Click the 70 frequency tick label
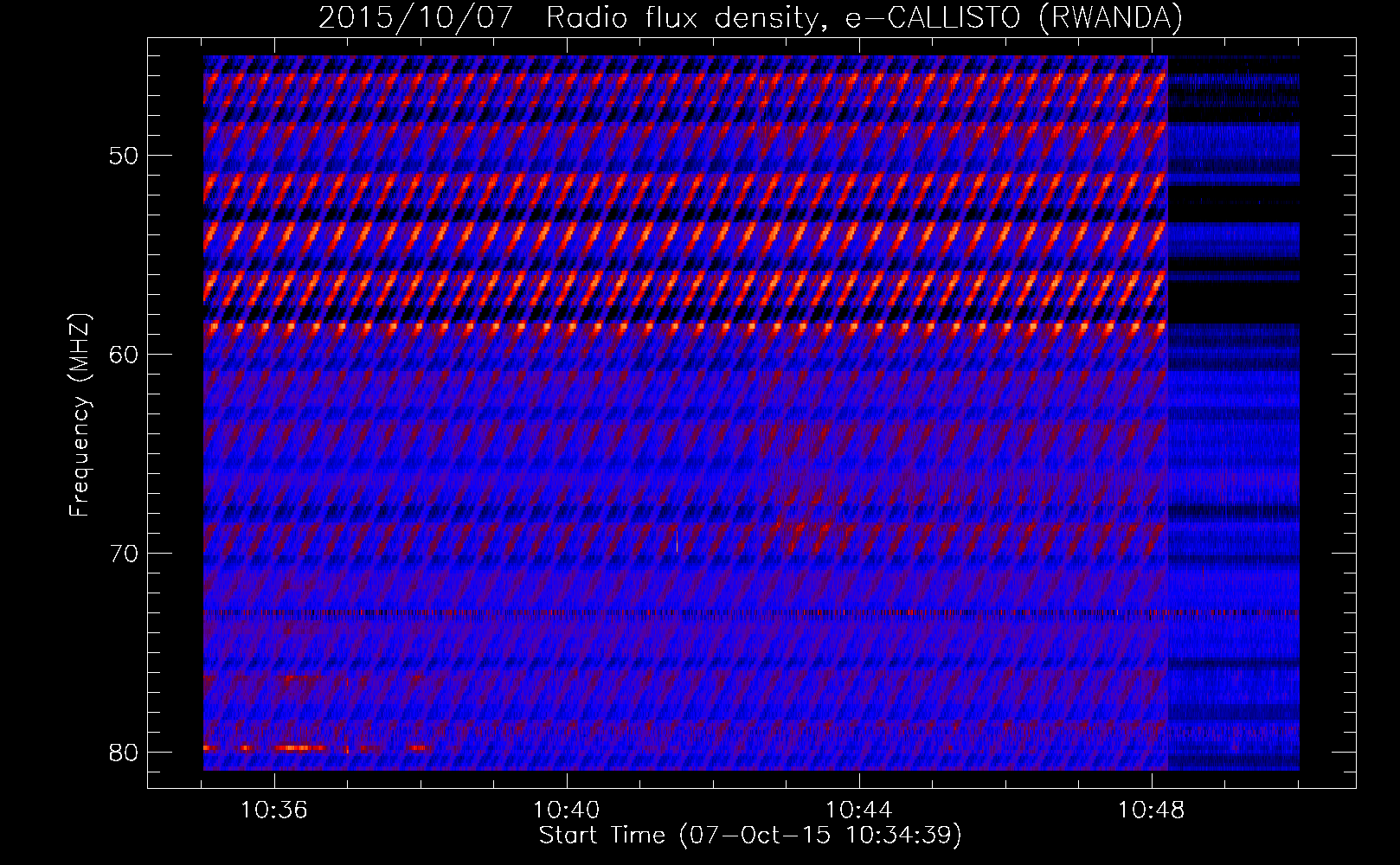Viewport: 1400px width, 865px height. point(124,554)
